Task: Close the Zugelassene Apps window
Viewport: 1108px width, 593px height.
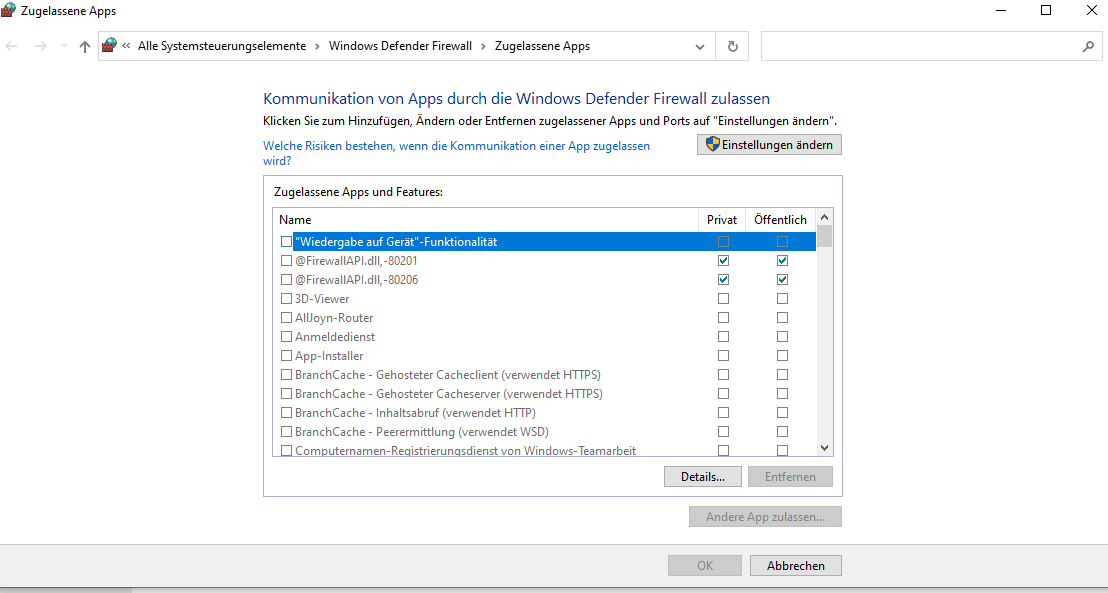Action: [x=1091, y=11]
